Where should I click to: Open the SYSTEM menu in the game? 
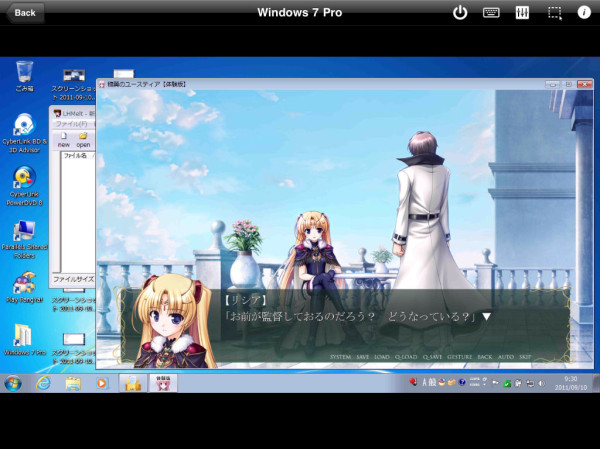coord(340,357)
